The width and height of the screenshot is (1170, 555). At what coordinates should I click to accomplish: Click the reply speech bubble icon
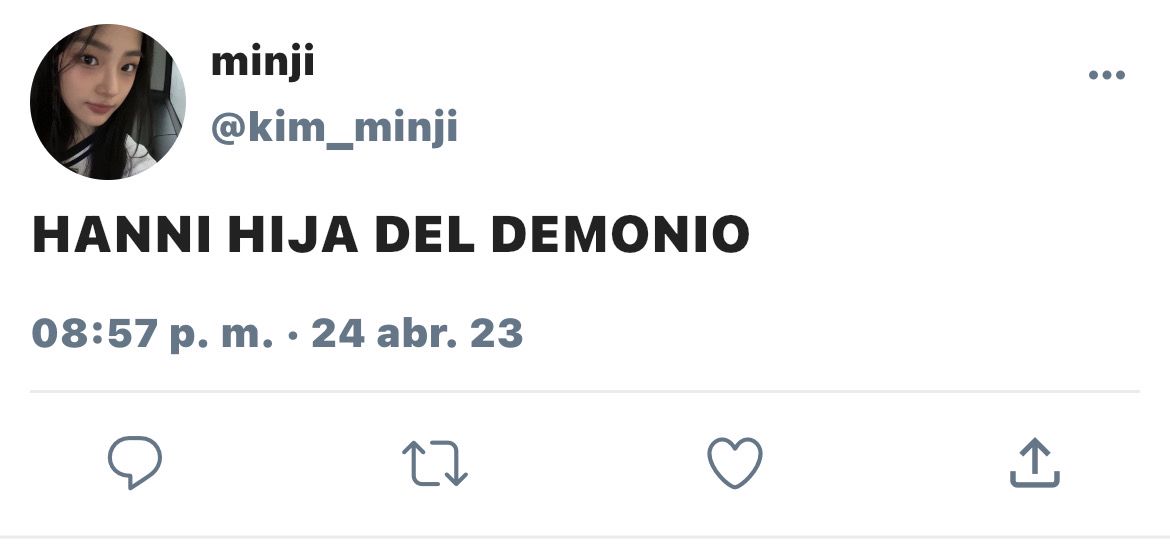135,462
